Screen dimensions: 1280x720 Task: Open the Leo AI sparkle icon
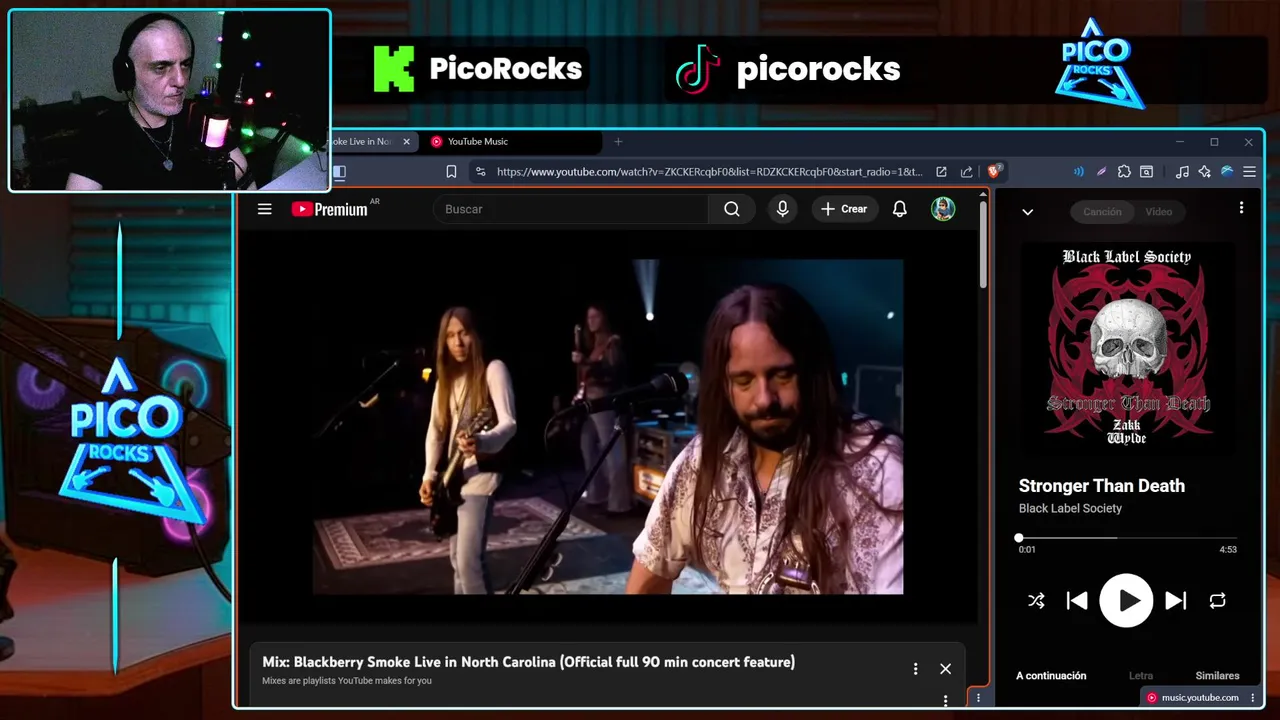(x=1205, y=172)
